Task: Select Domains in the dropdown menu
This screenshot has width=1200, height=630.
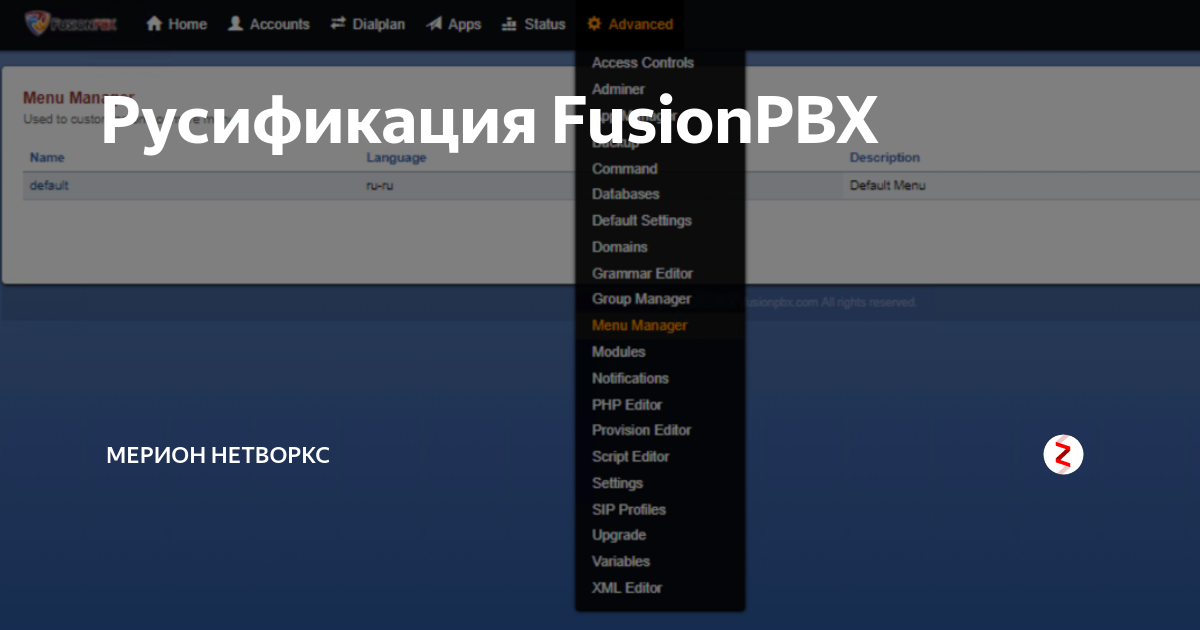Action: [619, 247]
